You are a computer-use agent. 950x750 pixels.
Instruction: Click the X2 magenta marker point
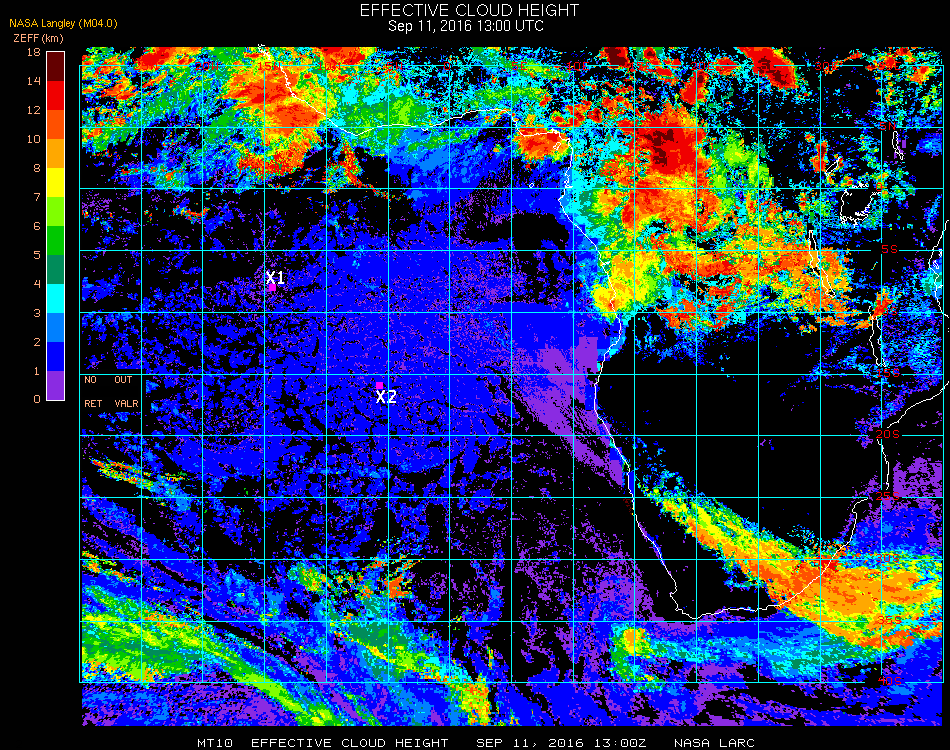tap(379, 385)
